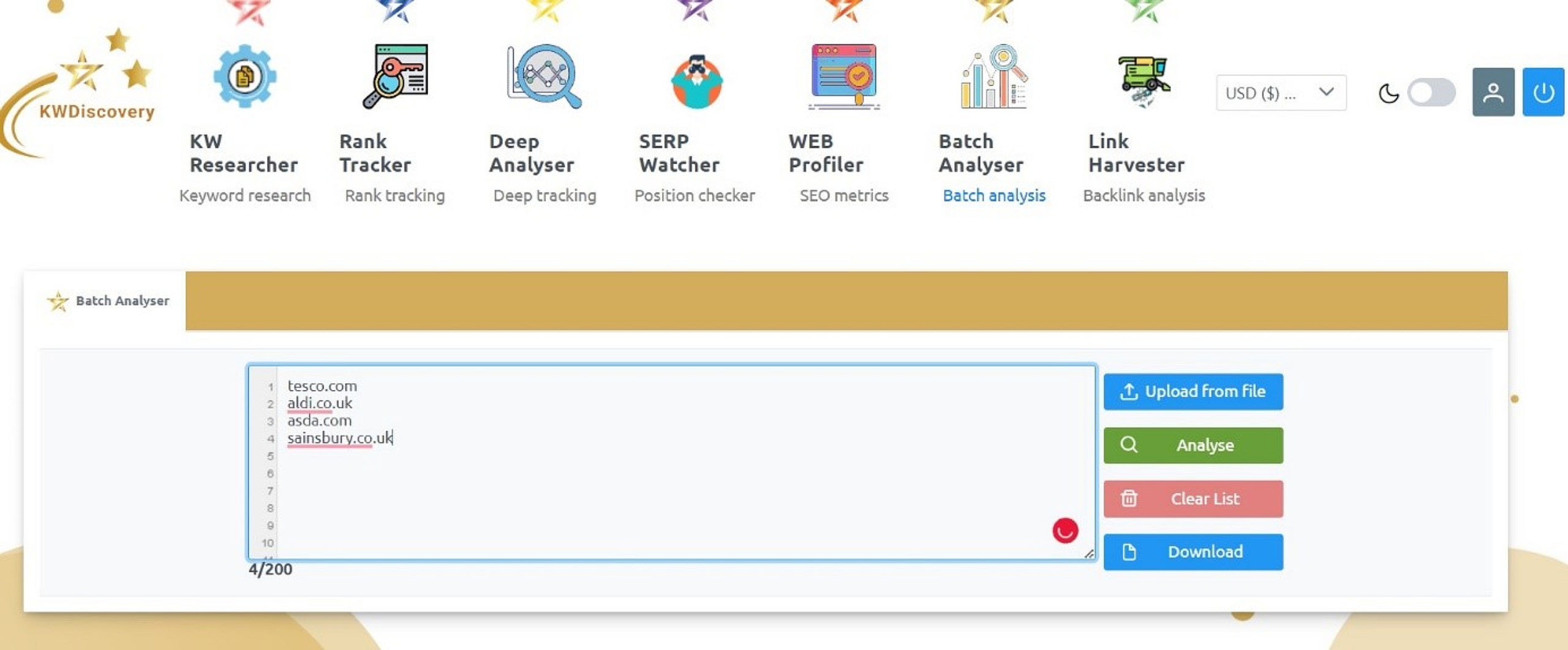The width and height of the screenshot is (1568, 650).
Task: Click the Deep tracking subtitle link
Action: click(x=545, y=196)
